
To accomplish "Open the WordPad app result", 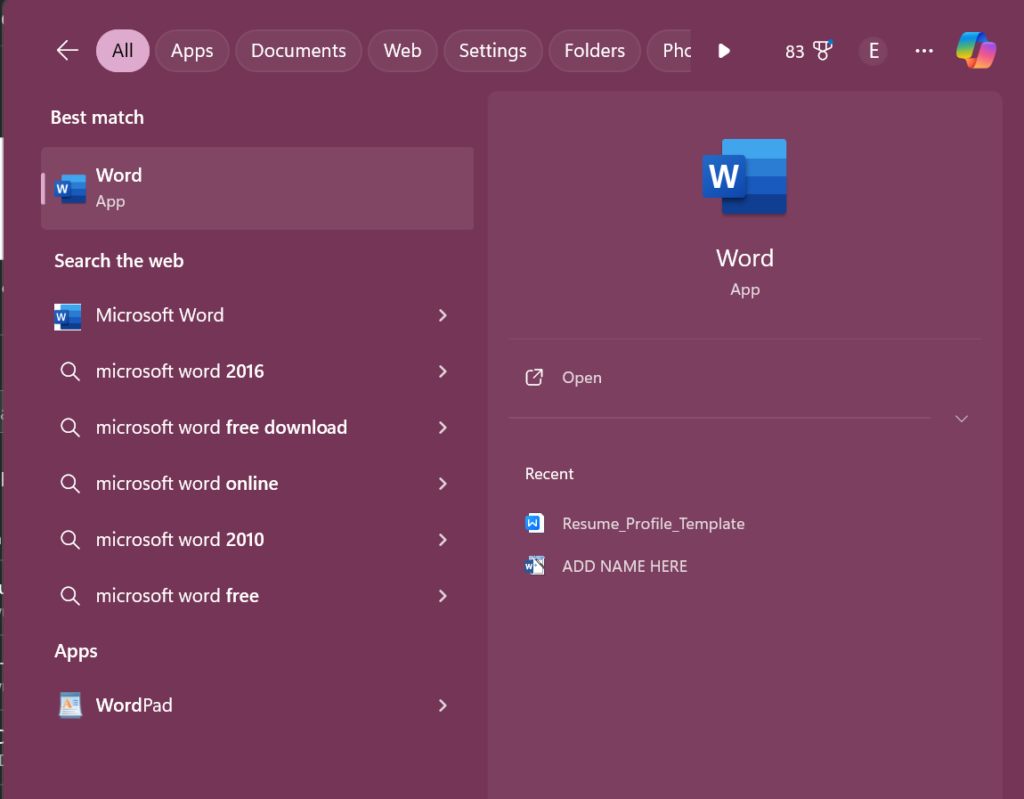I will click(256, 706).
